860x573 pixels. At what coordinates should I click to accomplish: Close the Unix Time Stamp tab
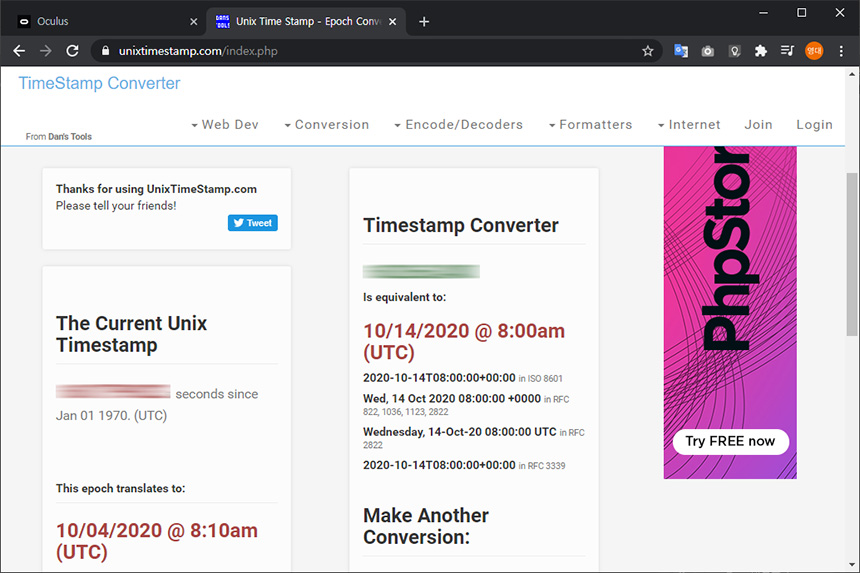click(393, 21)
